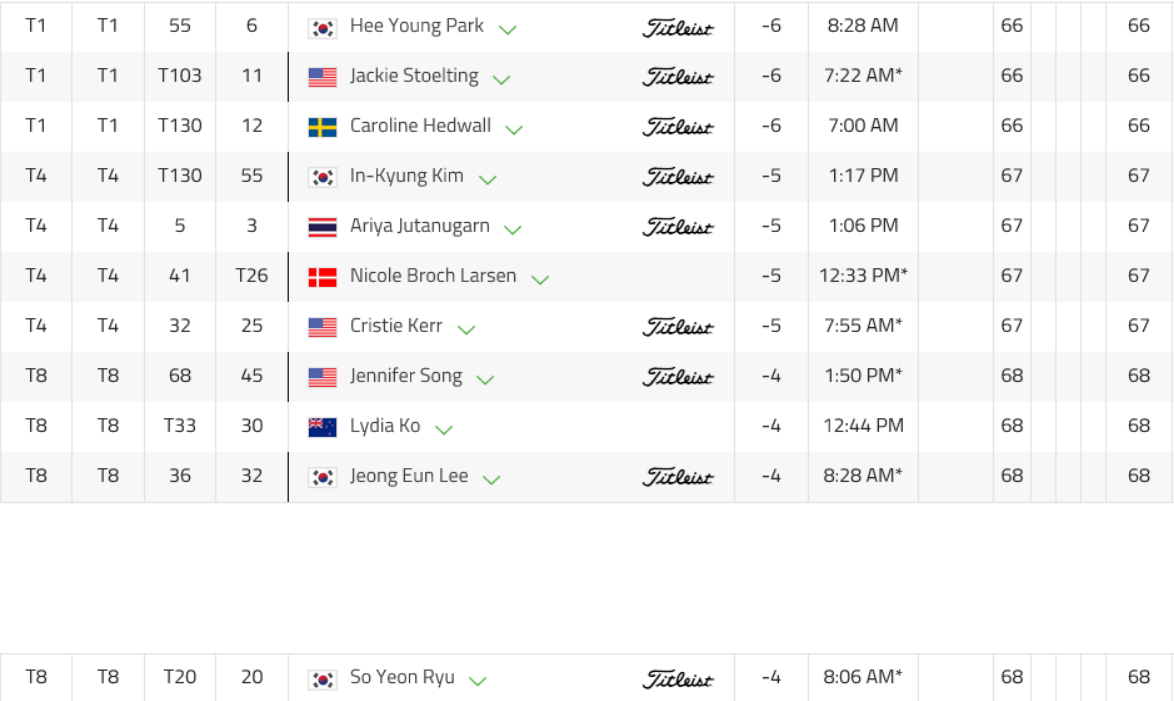
Task: Open So Yeon Ryu player name link
Action: click(402, 677)
